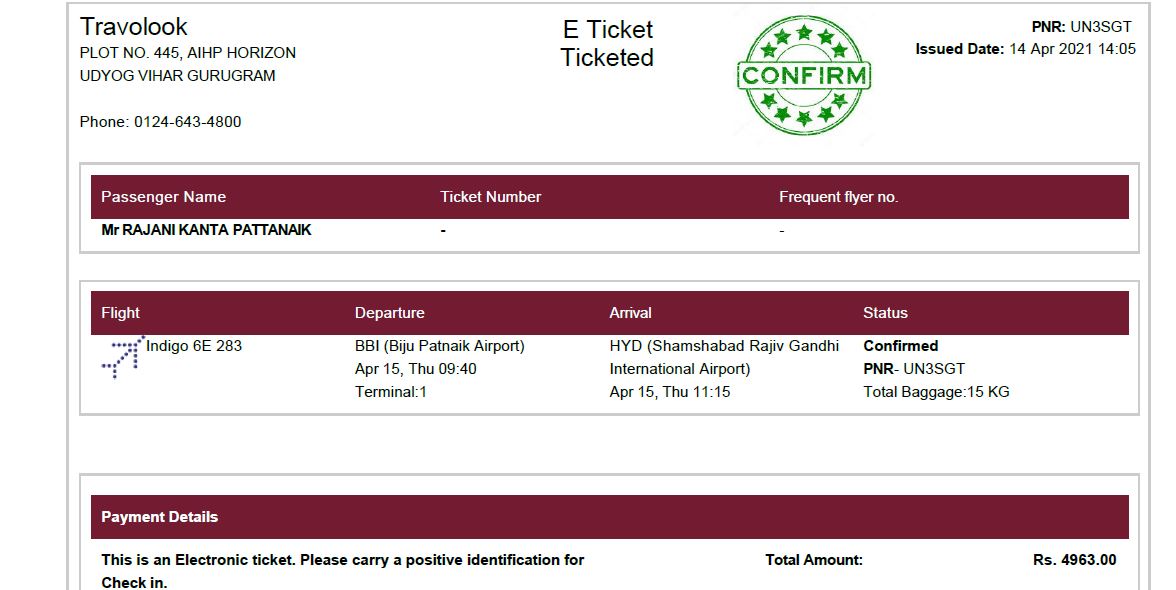1176x590 pixels.
Task: Click the bold Confirmed status text
Action: click(900, 346)
